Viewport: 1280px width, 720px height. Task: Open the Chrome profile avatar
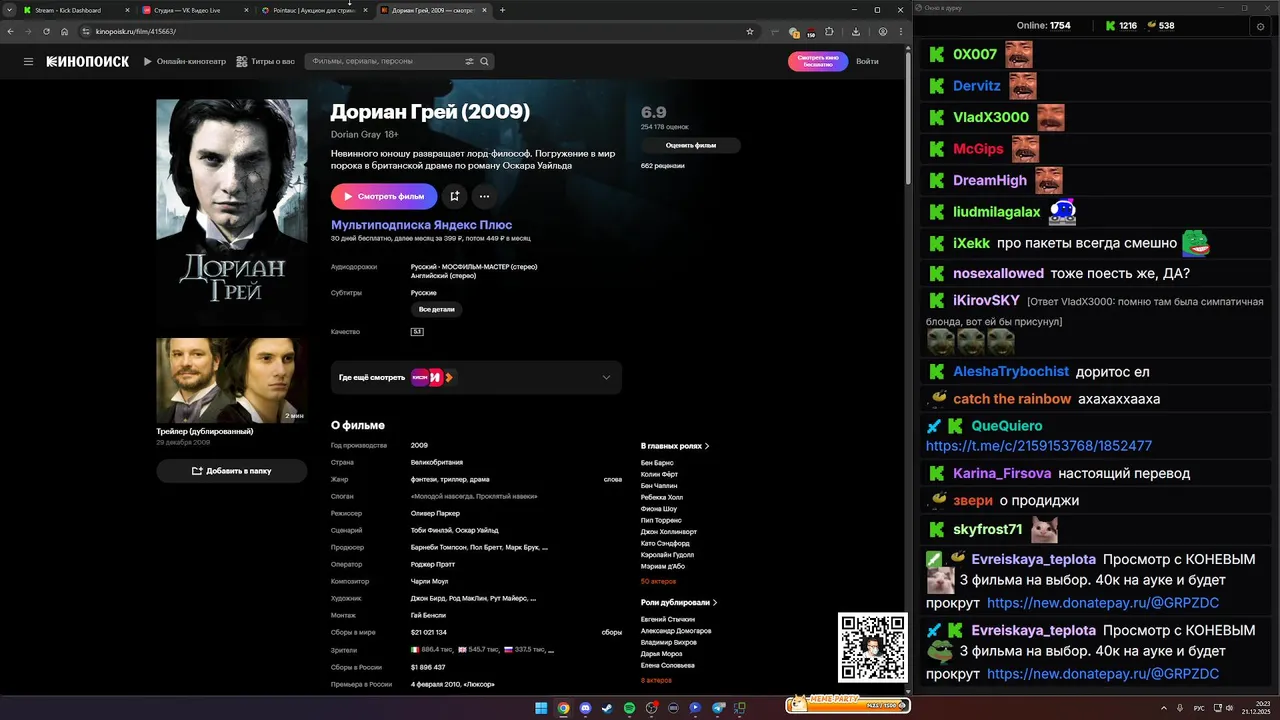click(x=883, y=31)
